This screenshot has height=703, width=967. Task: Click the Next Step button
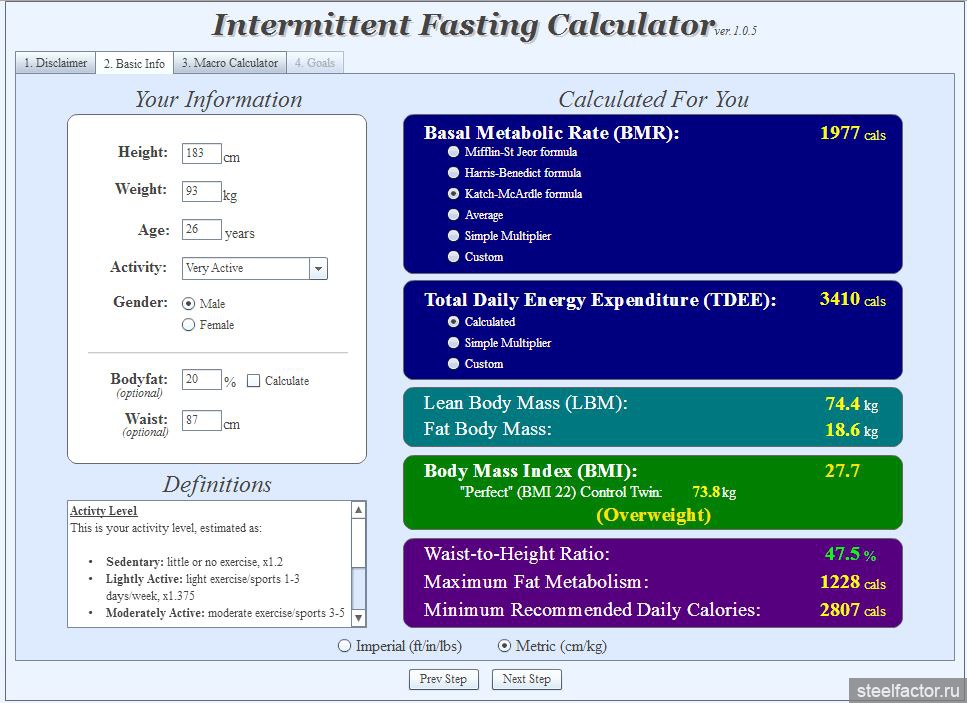(x=526, y=679)
